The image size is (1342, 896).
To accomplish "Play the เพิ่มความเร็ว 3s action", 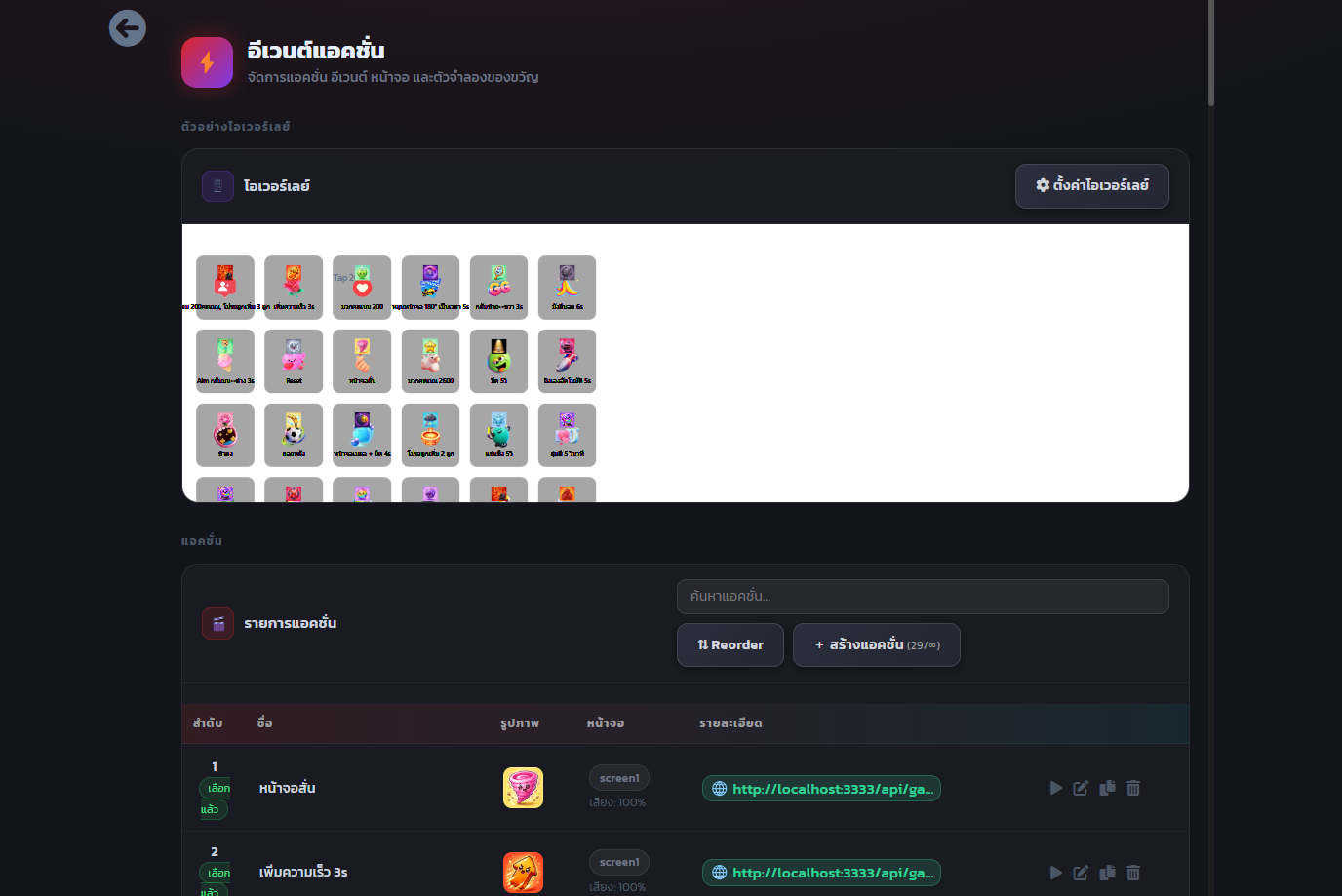I will coord(1055,873).
